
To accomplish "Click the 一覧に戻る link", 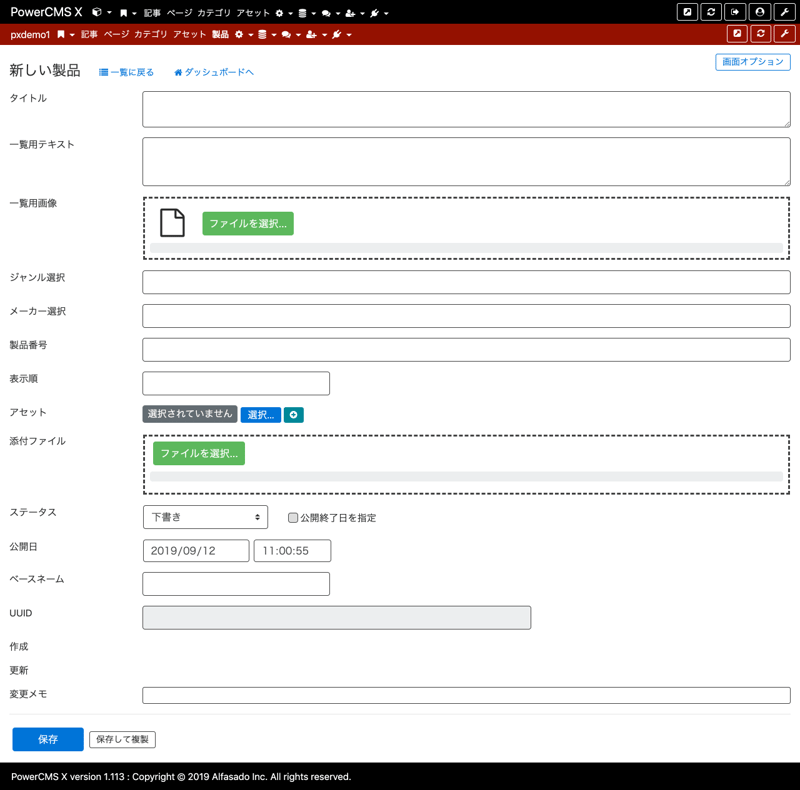I will tap(127, 73).
